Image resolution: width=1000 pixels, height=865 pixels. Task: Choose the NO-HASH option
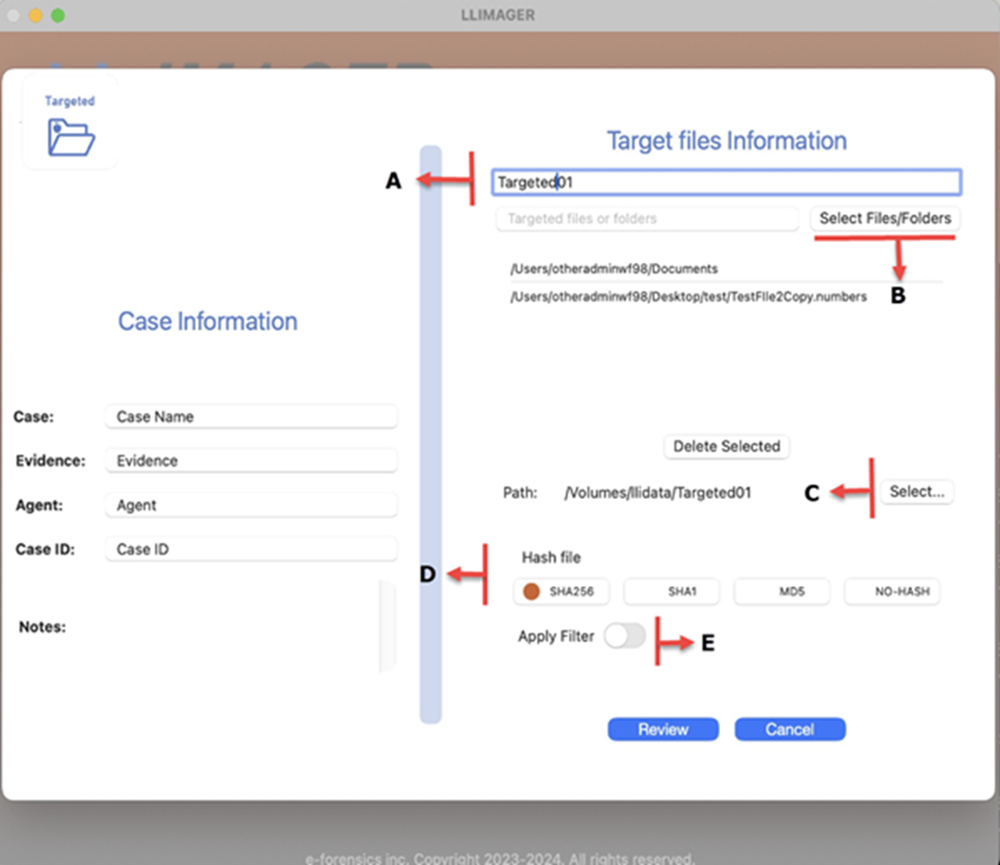(892, 592)
